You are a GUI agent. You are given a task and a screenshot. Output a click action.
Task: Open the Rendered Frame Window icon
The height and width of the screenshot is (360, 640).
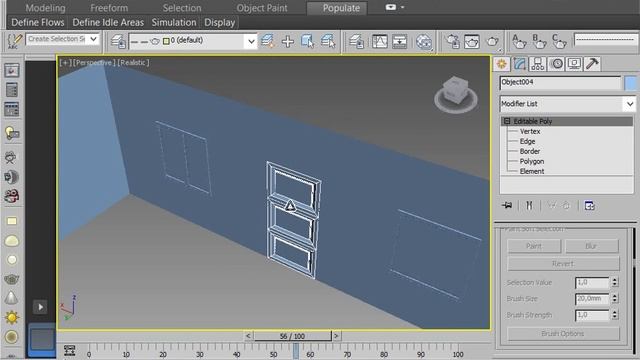click(472, 41)
